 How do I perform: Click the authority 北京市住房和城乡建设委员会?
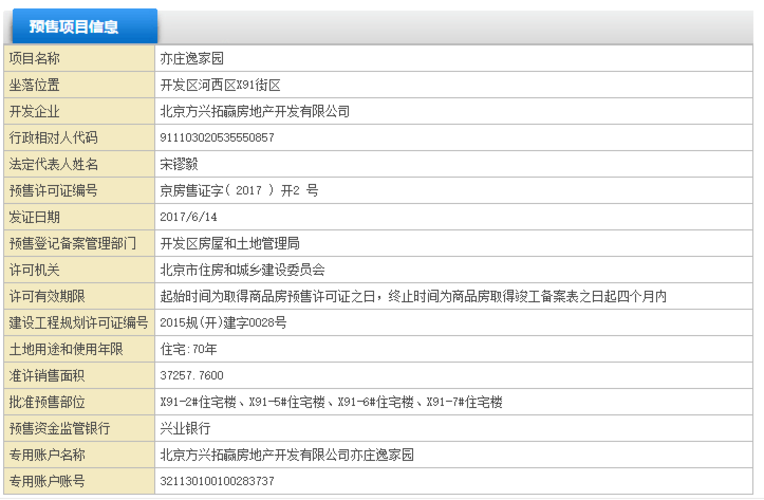[x=243, y=269]
